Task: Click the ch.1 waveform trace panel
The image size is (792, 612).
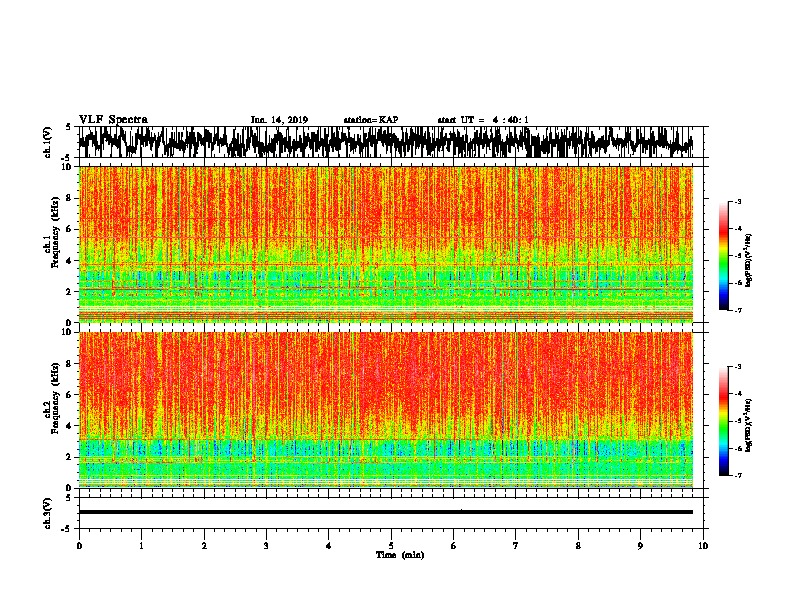Action: tap(390, 142)
